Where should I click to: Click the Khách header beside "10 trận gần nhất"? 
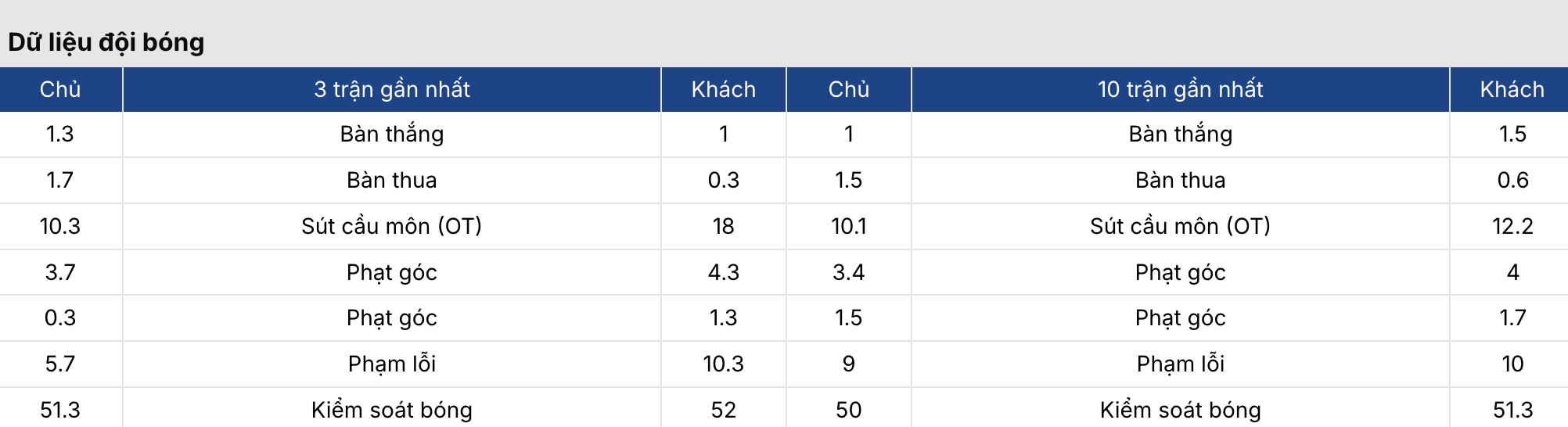pyautogui.click(x=1512, y=89)
